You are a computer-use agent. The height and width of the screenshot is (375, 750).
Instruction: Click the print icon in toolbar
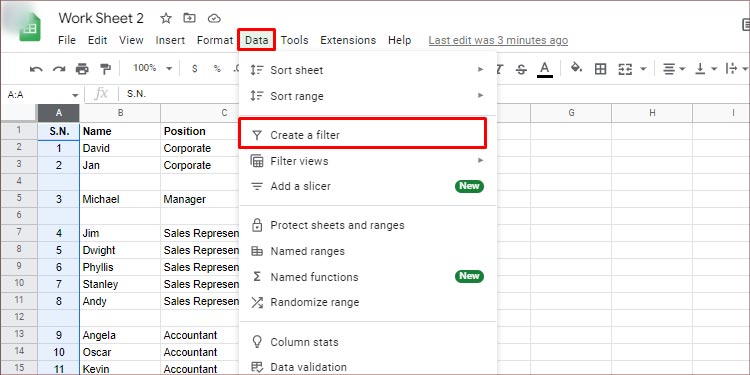click(82, 69)
